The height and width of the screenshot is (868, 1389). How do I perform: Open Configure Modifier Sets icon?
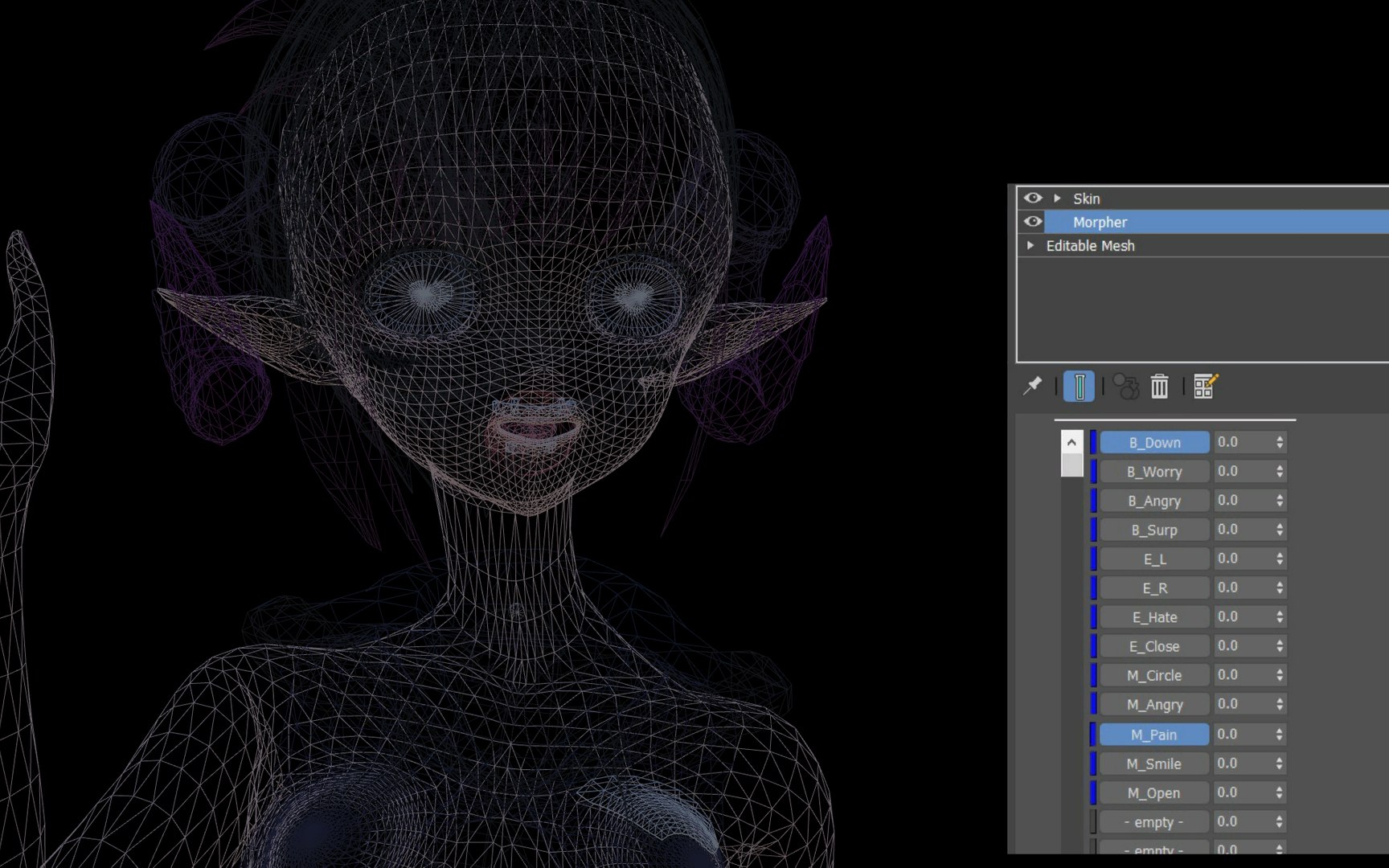click(1206, 387)
